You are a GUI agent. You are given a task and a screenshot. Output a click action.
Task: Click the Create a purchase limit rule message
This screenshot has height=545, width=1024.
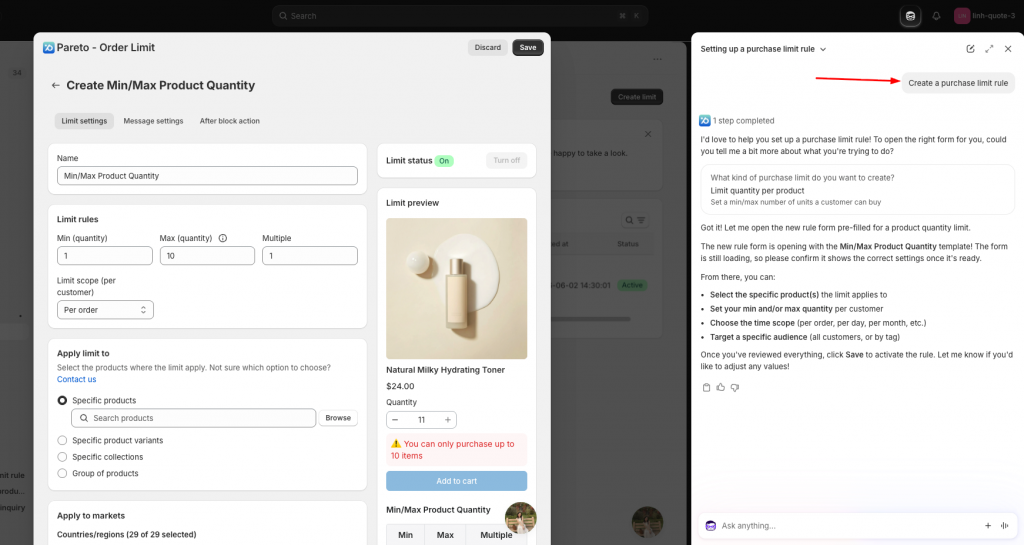pyautogui.click(x=957, y=83)
